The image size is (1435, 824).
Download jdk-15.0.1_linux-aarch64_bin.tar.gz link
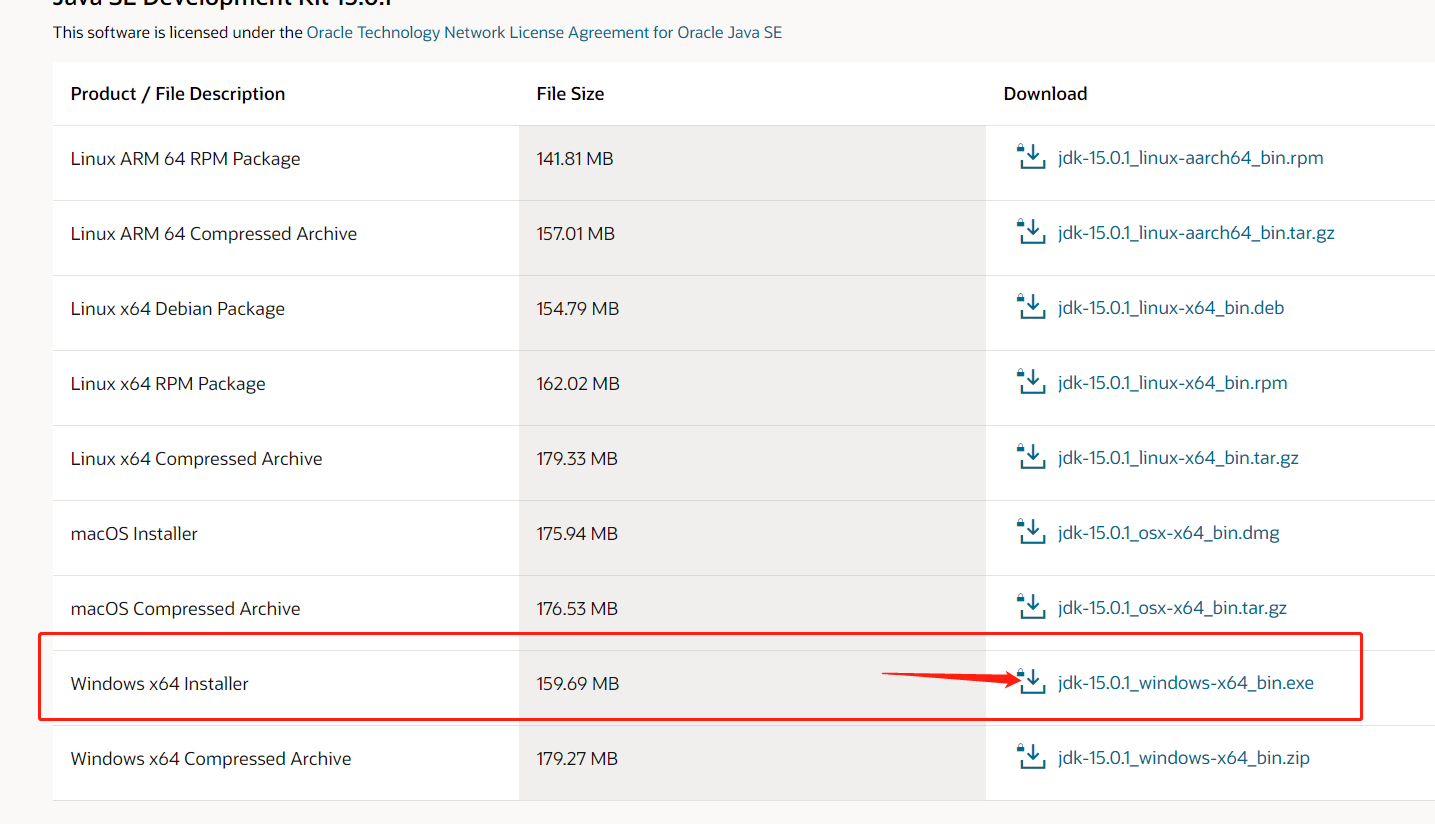(x=1196, y=233)
